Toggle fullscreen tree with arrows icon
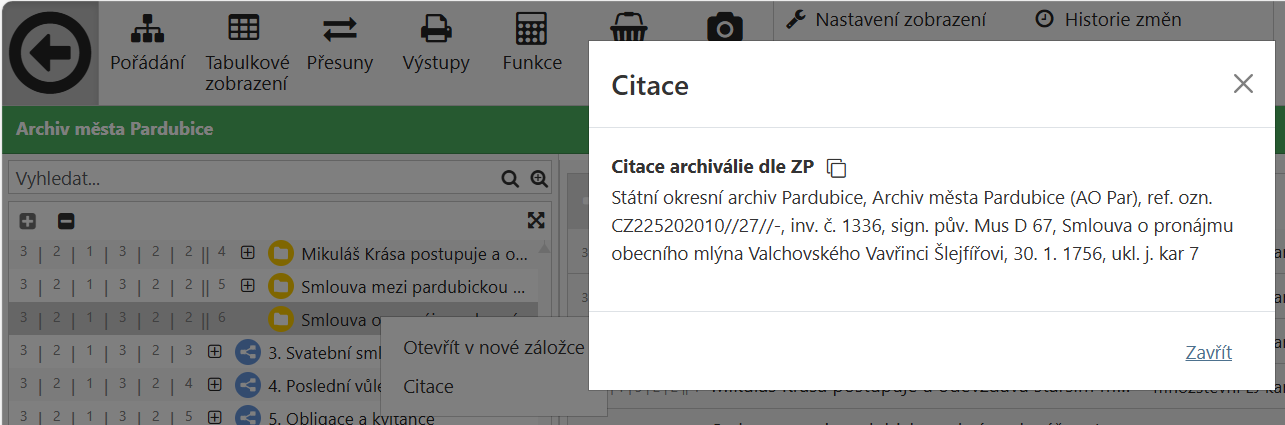Image resolution: width=1285 pixels, height=425 pixels. pyautogui.click(x=536, y=220)
